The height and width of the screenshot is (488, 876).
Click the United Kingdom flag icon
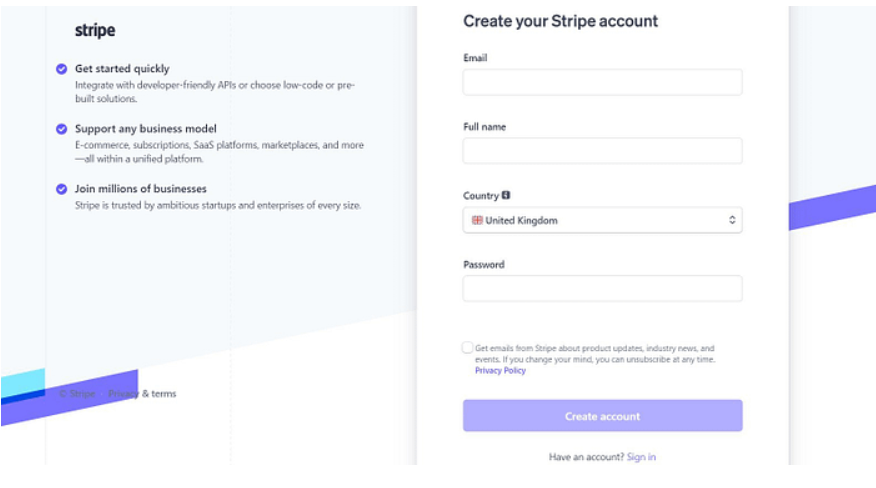click(477, 220)
